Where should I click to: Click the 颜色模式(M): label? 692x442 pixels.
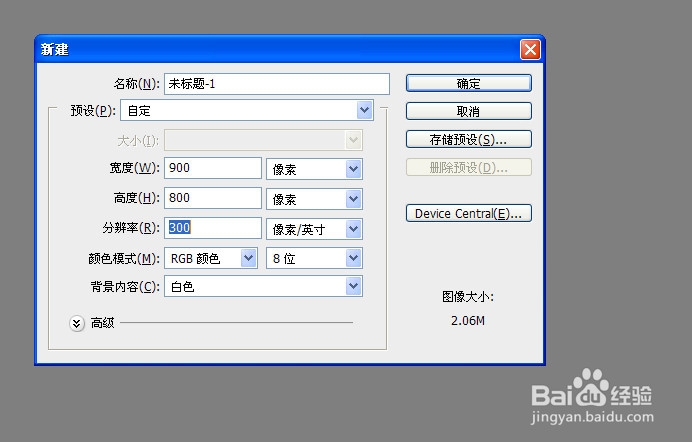124,258
